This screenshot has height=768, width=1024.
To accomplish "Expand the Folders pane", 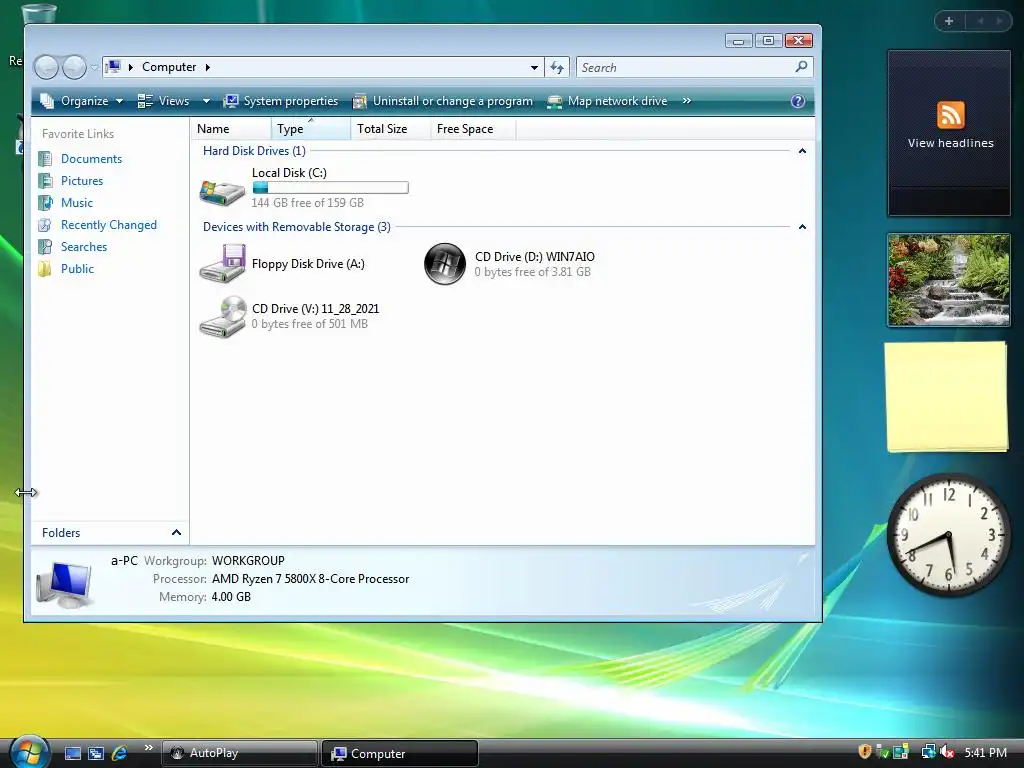I will pos(176,533).
